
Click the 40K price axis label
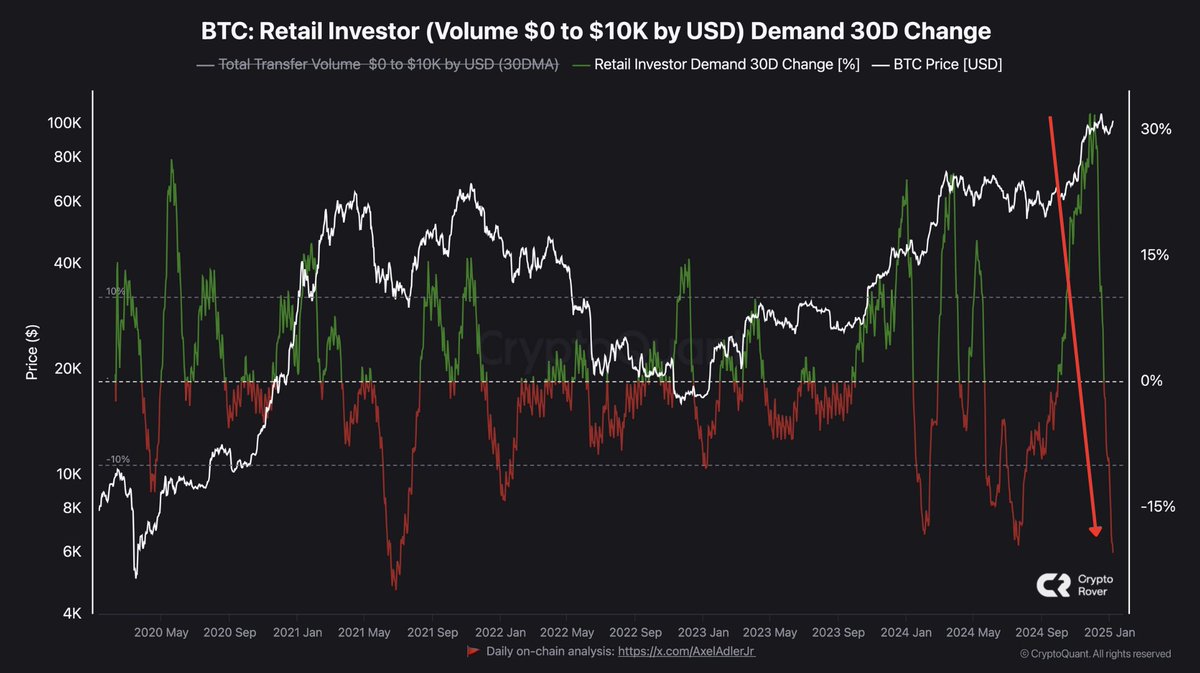[x=66, y=263]
